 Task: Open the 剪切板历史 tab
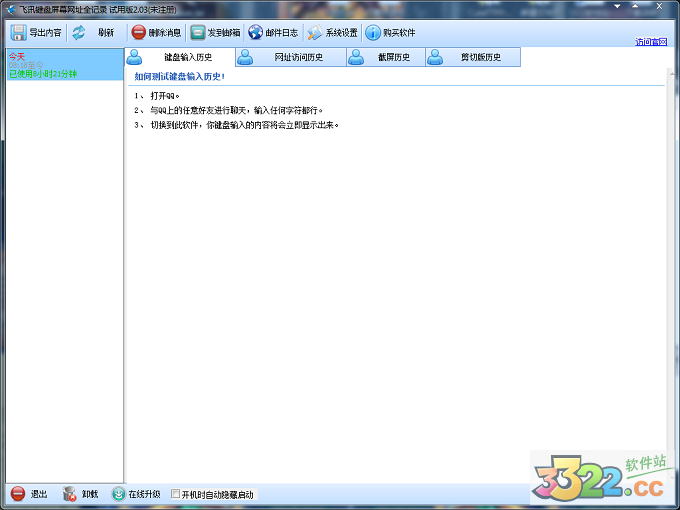tap(473, 57)
